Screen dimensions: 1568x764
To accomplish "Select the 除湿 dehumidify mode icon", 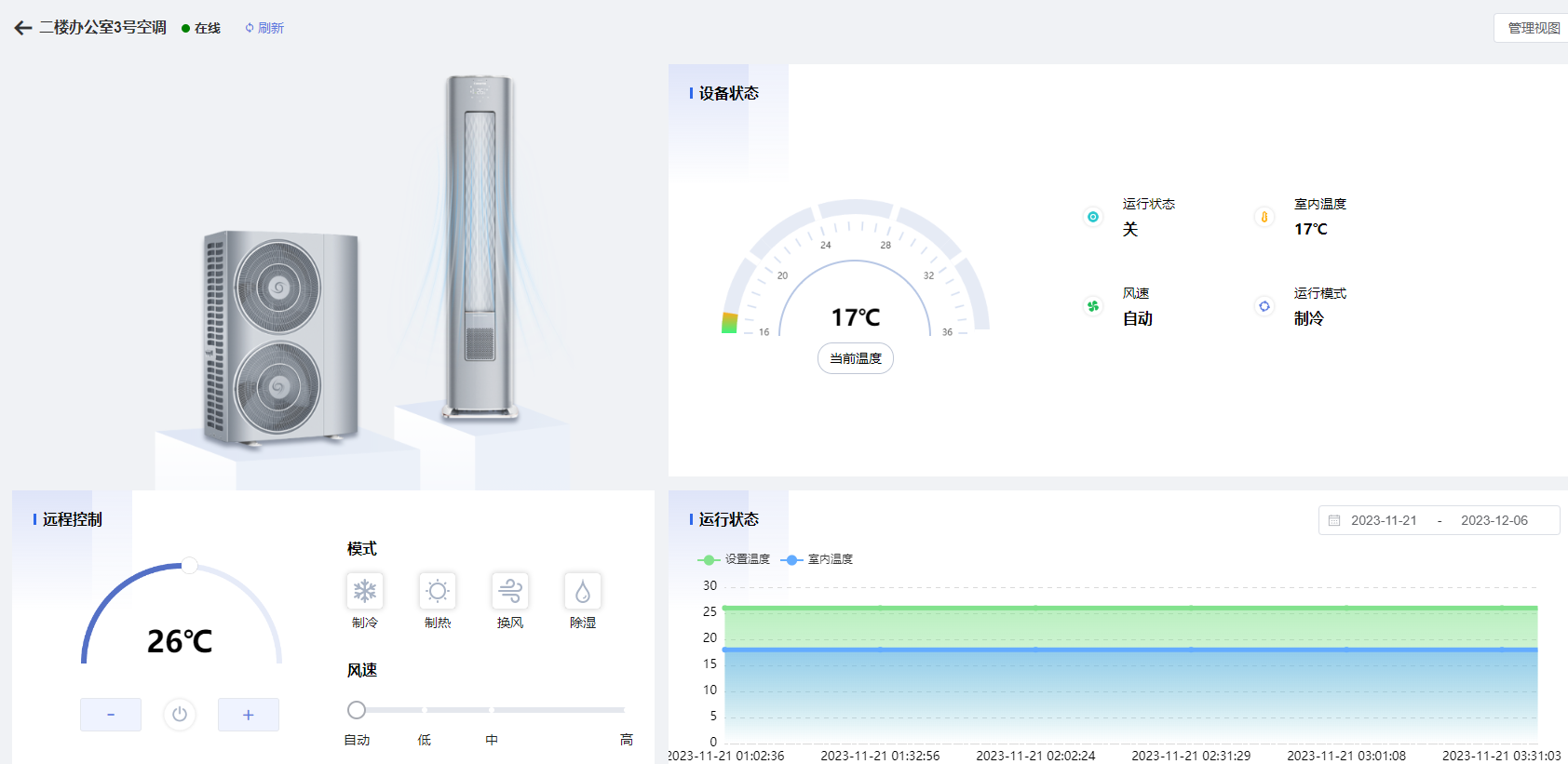I will (583, 591).
